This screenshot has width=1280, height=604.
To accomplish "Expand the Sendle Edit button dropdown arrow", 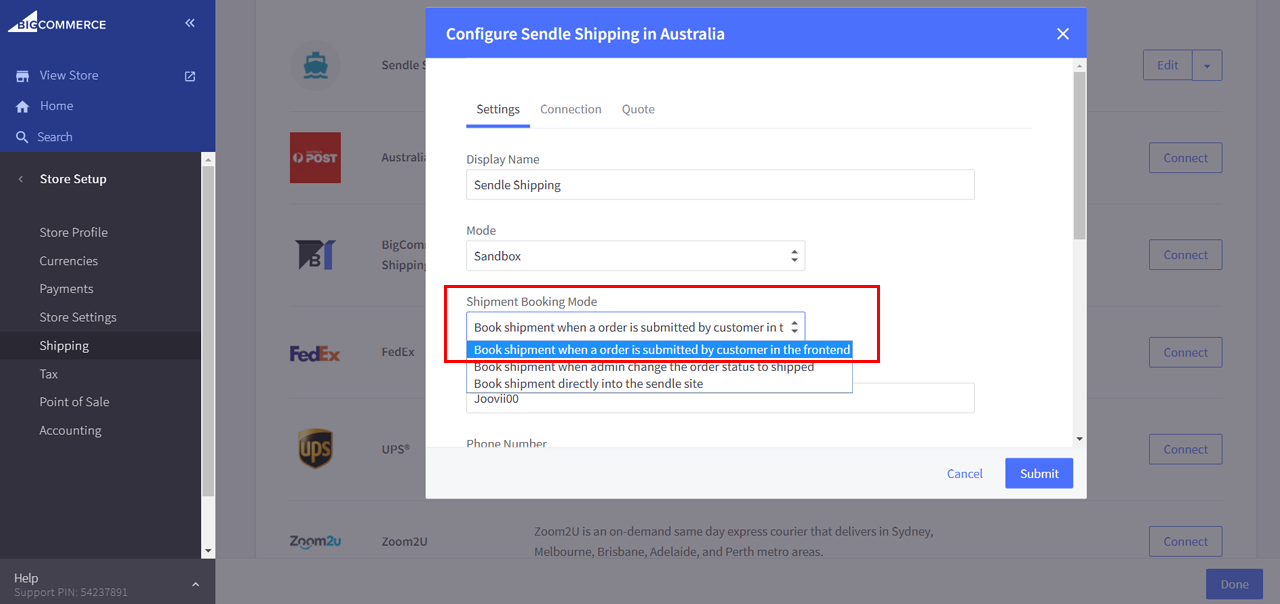I will tap(1207, 66).
